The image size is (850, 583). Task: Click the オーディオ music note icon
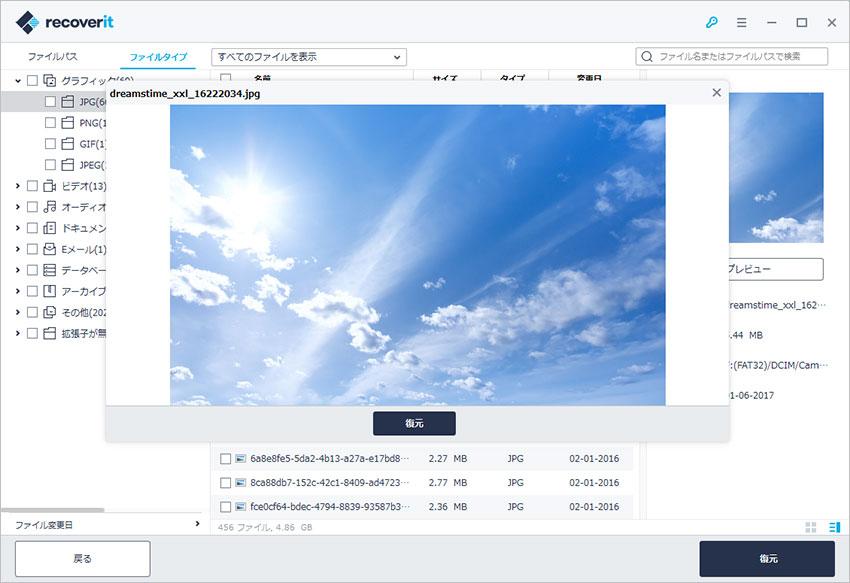pyautogui.click(x=48, y=207)
